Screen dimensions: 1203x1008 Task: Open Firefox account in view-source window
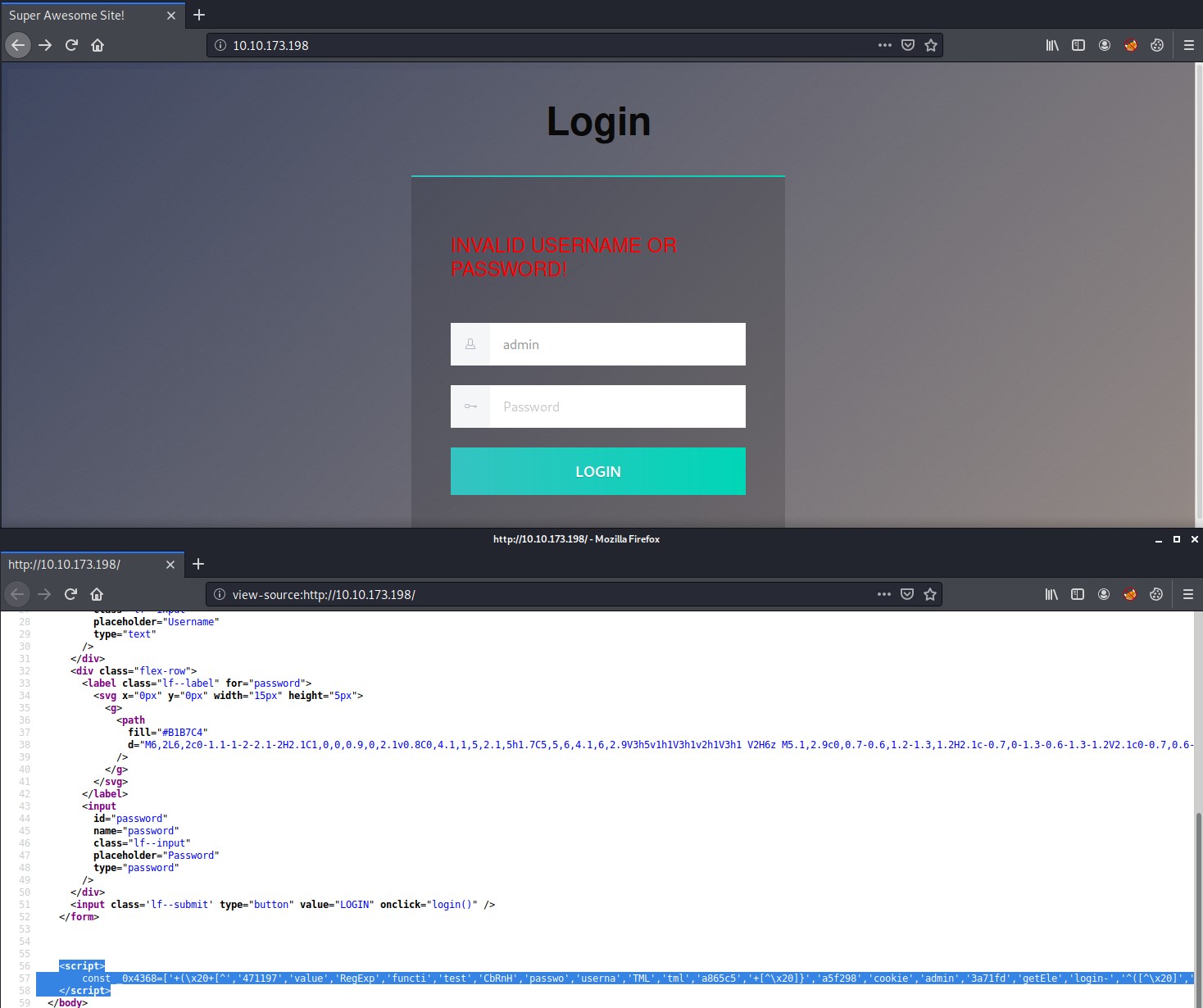(x=1104, y=594)
